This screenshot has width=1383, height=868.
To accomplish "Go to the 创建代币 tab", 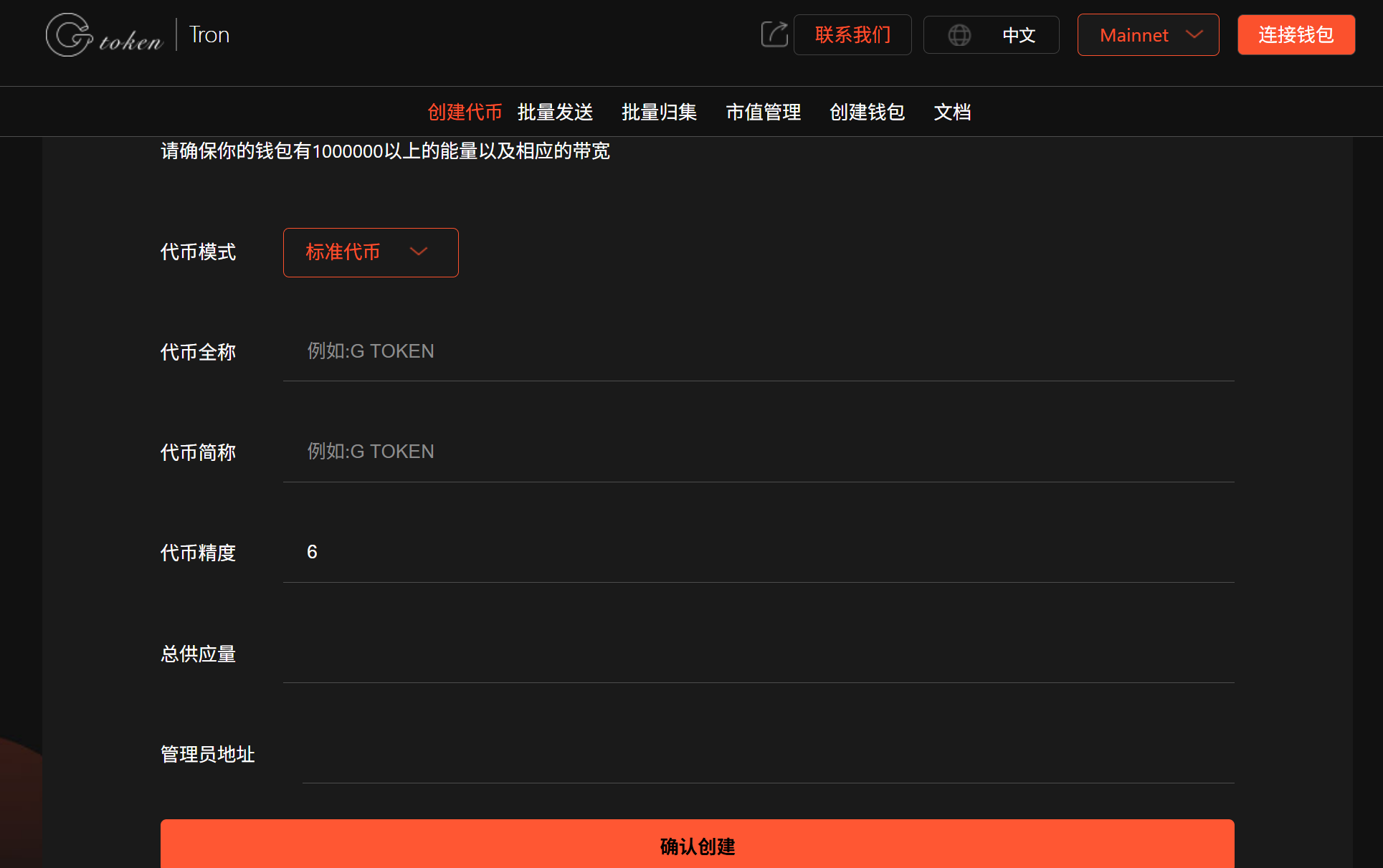I will [465, 112].
